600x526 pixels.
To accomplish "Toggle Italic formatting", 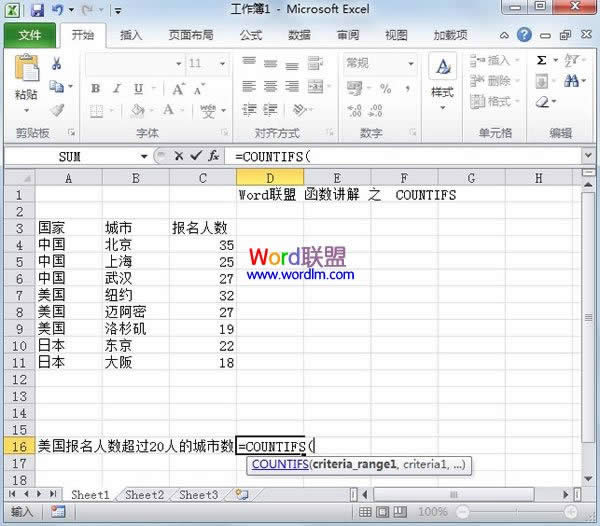I will (116, 88).
